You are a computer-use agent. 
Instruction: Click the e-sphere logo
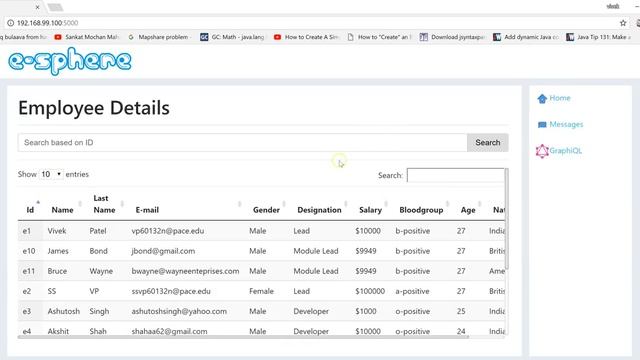click(x=70, y=61)
